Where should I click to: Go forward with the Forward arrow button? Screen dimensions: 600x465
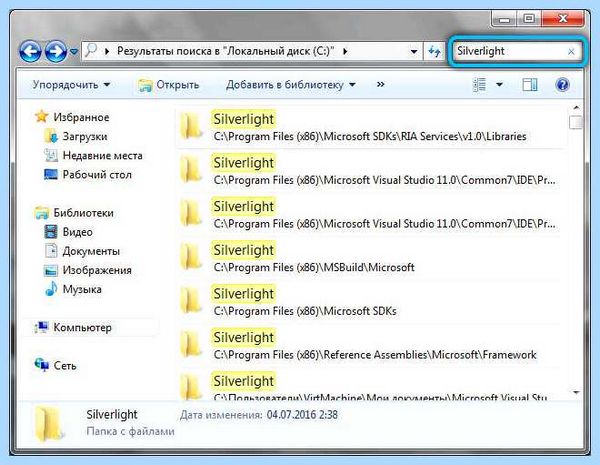pyautogui.click(x=56, y=51)
